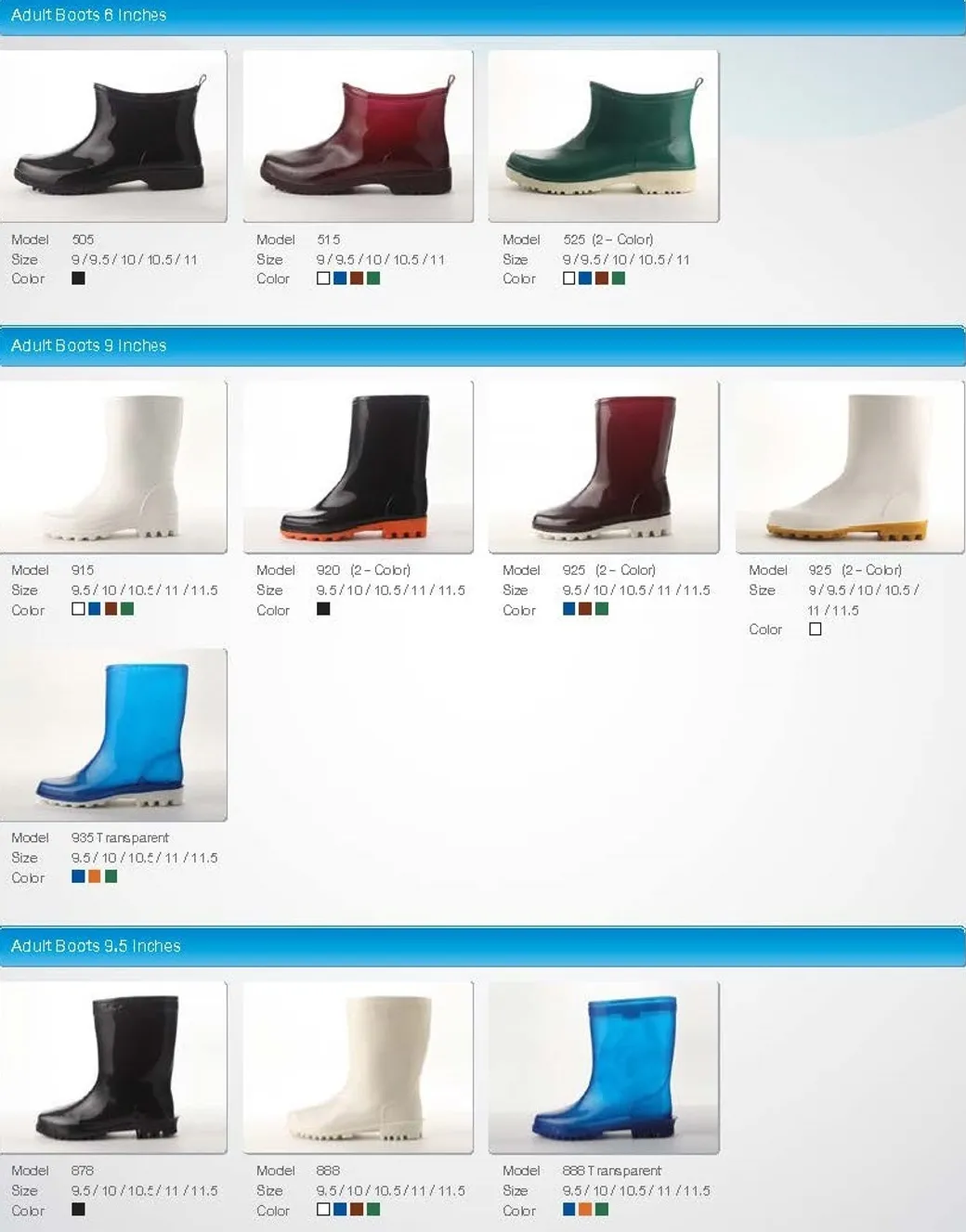966x1232 pixels.
Task: Select the blue swatch for Model 515
Action: [x=340, y=278]
